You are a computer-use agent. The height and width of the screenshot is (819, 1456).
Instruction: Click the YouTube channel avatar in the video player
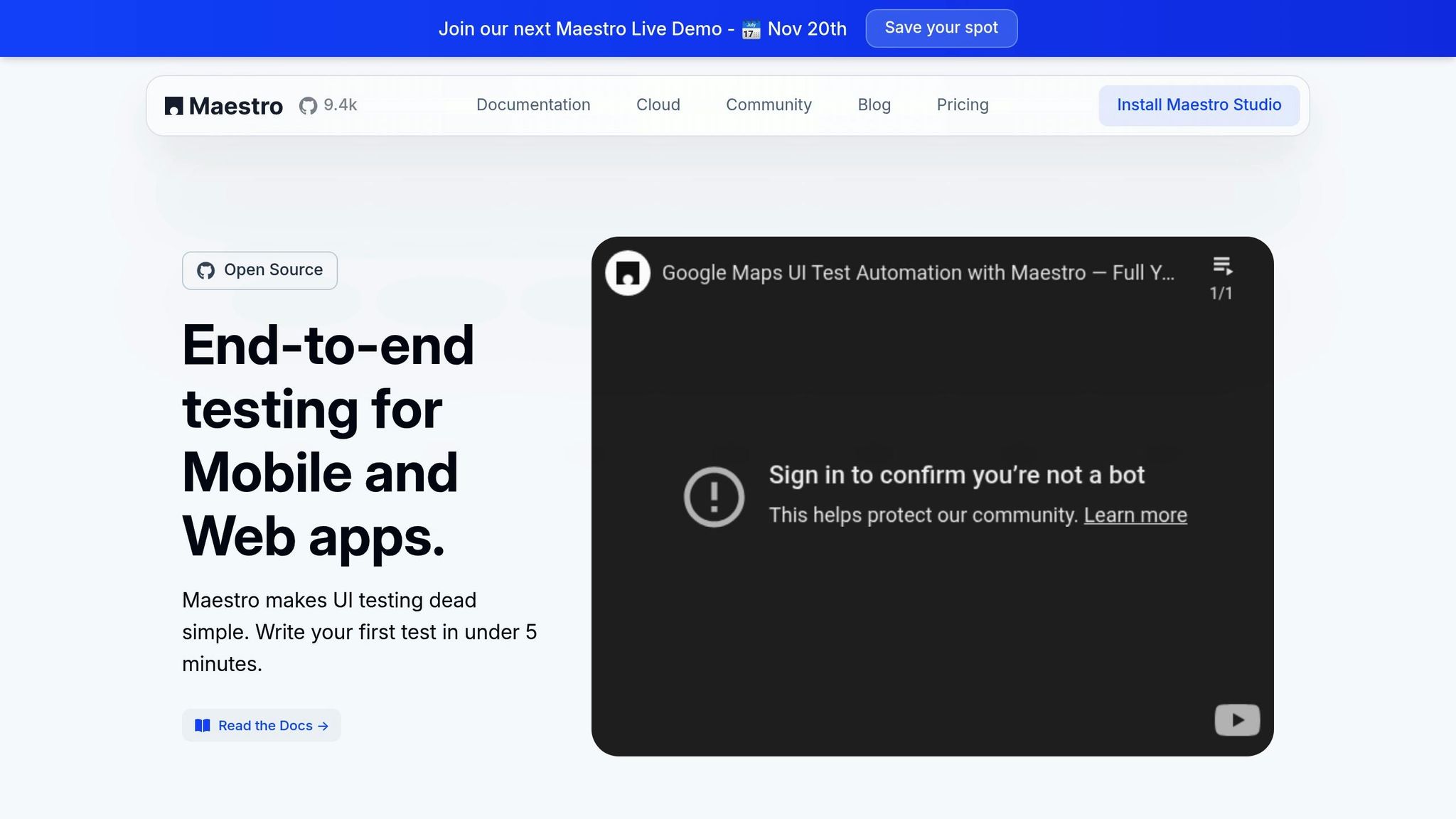pyautogui.click(x=627, y=272)
